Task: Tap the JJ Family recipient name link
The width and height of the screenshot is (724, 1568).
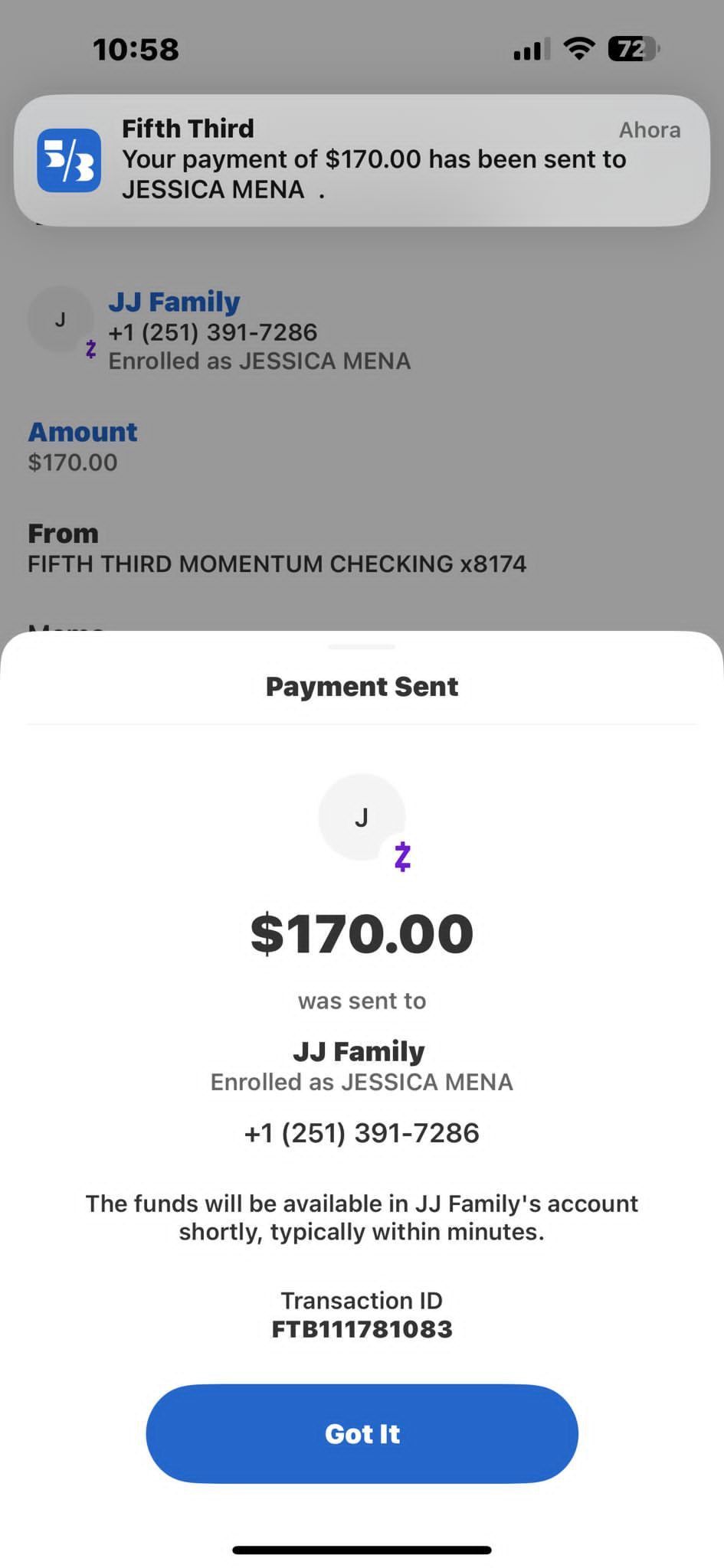Action: [x=174, y=302]
